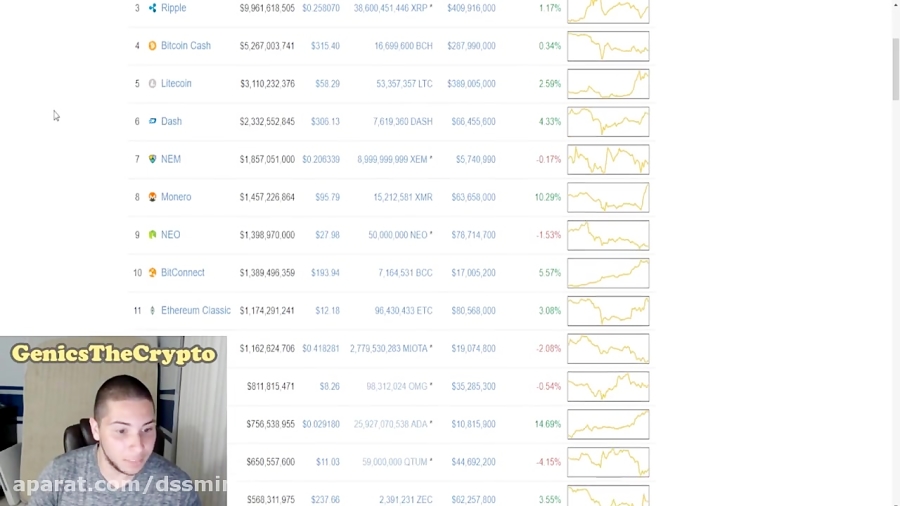
Task: Click Ripple volume $409,916,000
Action: [471, 9]
